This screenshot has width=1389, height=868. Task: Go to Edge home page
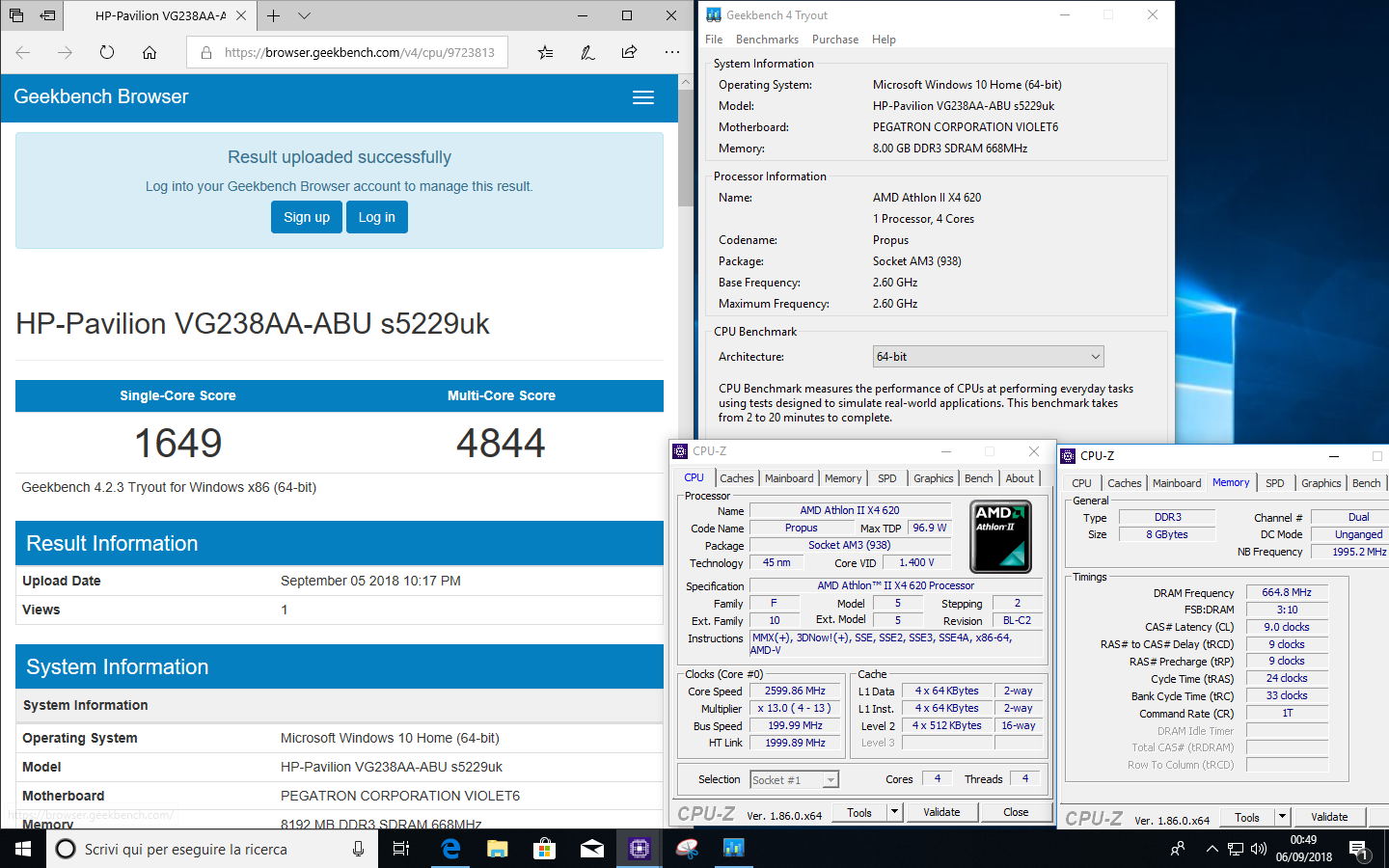(150, 52)
